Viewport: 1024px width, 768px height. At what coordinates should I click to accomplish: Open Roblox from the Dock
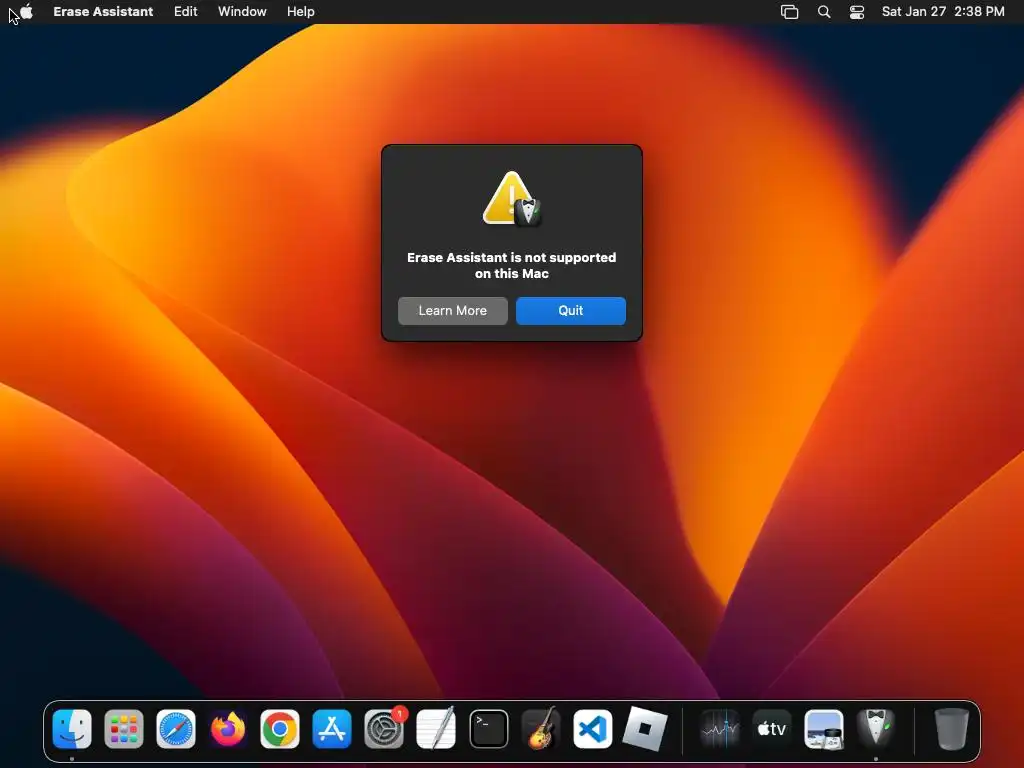point(645,729)
